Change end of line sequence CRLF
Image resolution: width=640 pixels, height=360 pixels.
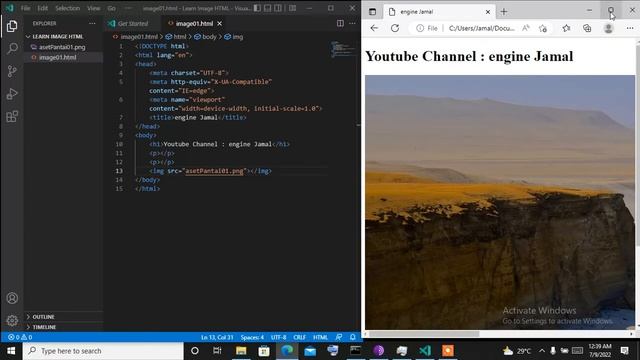tap(299, 337)
